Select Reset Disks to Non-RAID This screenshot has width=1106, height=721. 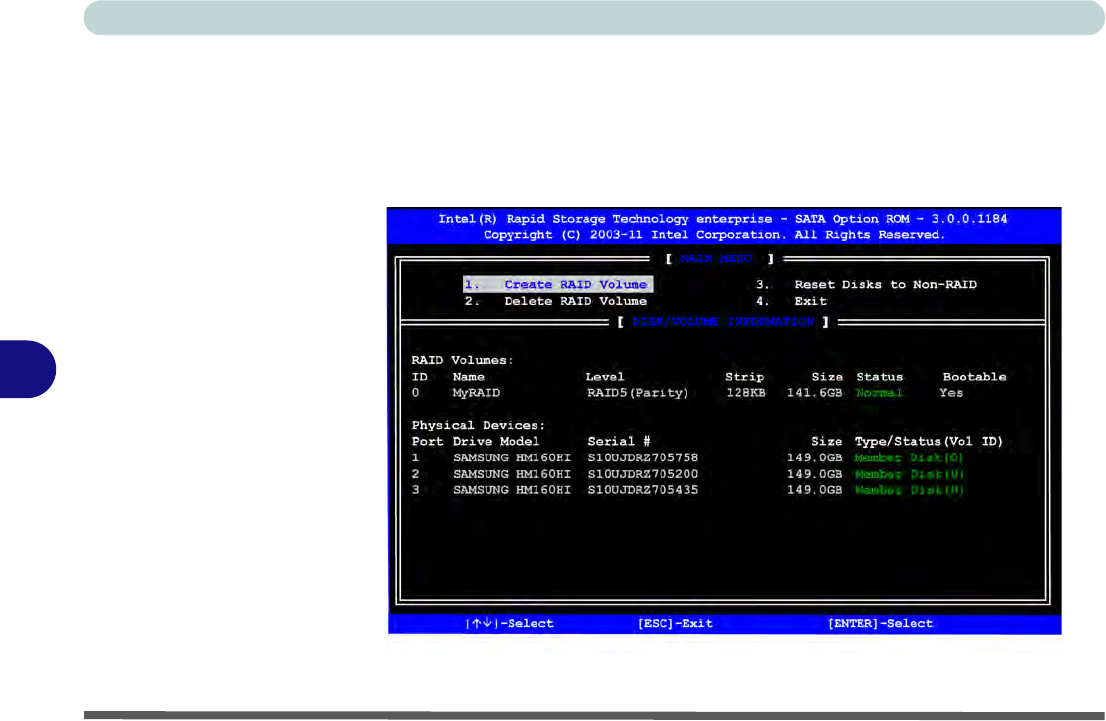tap(866, 285)
